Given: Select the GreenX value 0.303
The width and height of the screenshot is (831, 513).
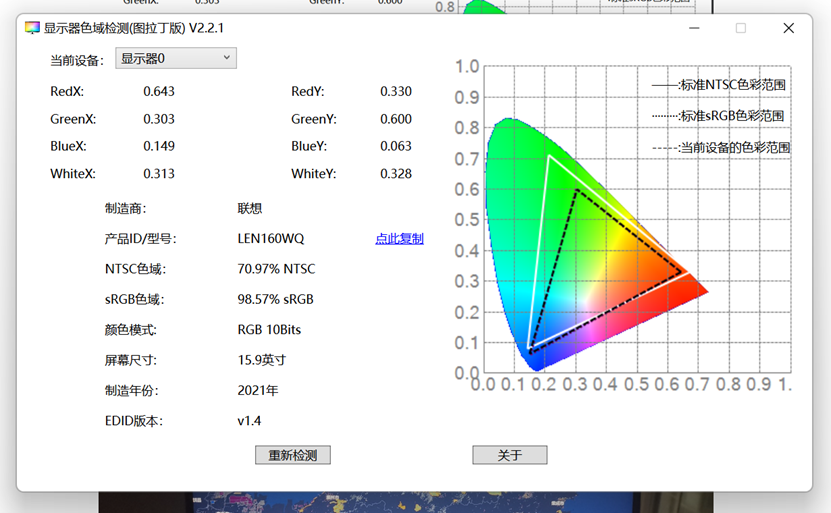Looking at the screenshot, I should point(159,119).
